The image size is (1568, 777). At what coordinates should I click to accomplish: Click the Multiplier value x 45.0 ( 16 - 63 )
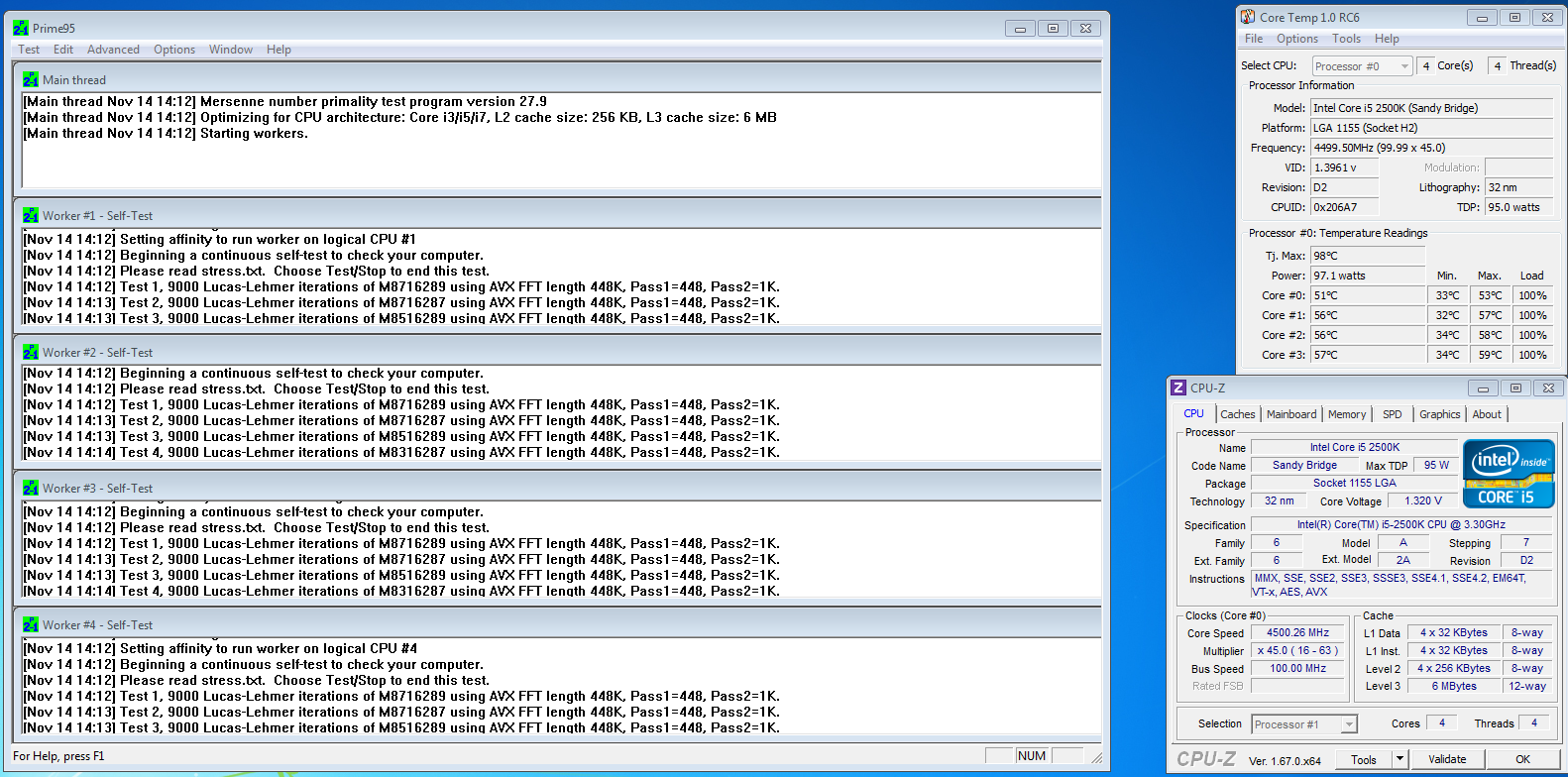[x=1297, y=650]
